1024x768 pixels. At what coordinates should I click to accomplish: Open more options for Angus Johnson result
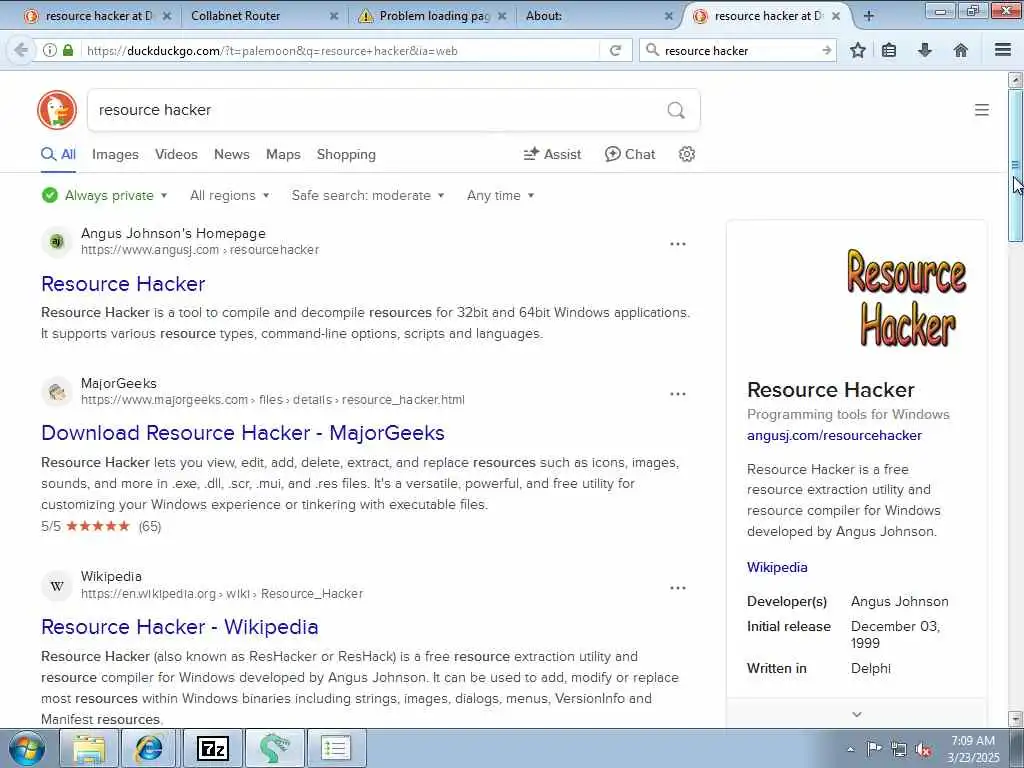click(x=678, y=244)
